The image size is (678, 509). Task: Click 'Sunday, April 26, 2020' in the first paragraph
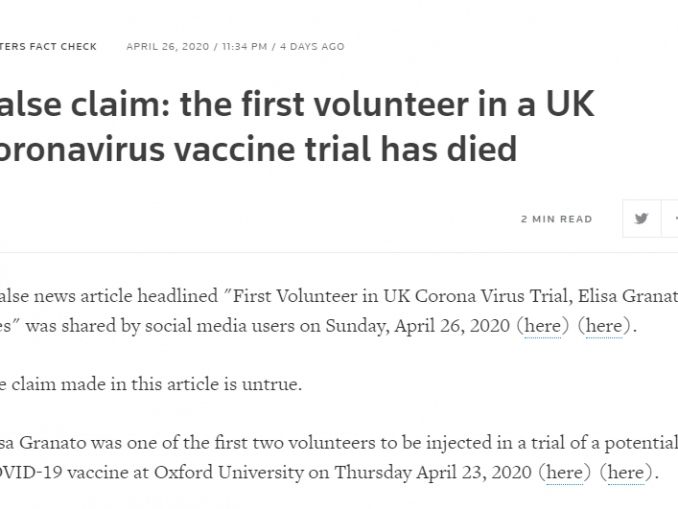[418, 326]
